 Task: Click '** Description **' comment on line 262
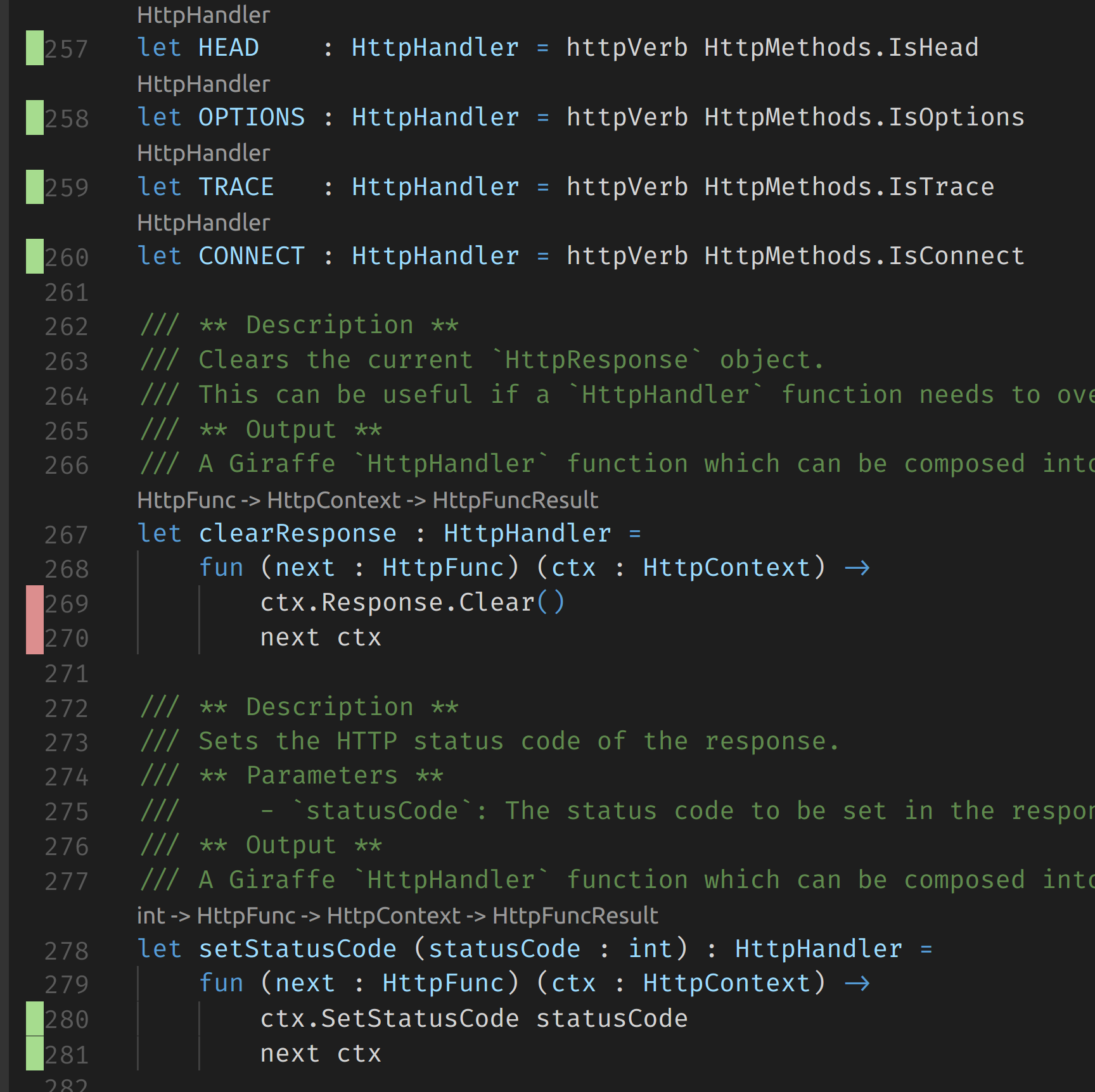tap(328, 325)
